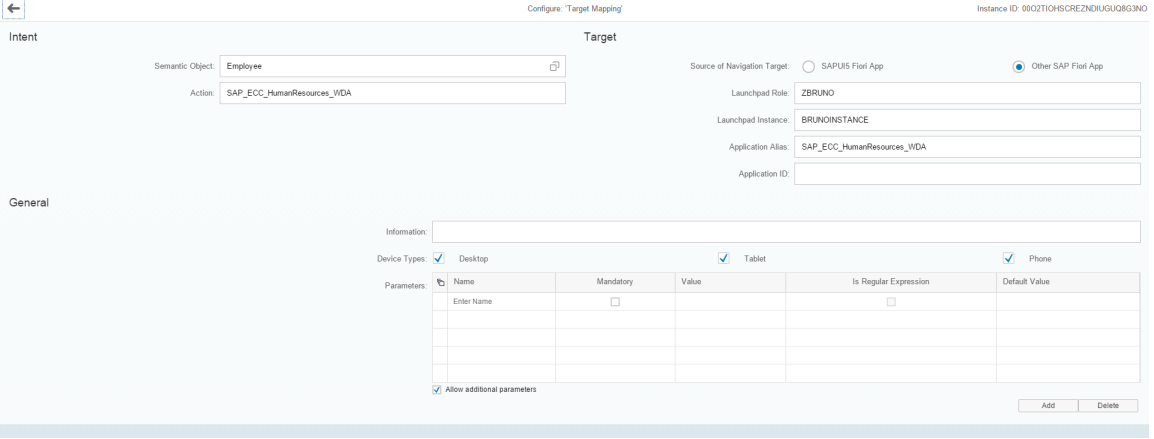Click the back arrow icon
The height and width of the screenshot is (439, 1154).
click(14, 9)
